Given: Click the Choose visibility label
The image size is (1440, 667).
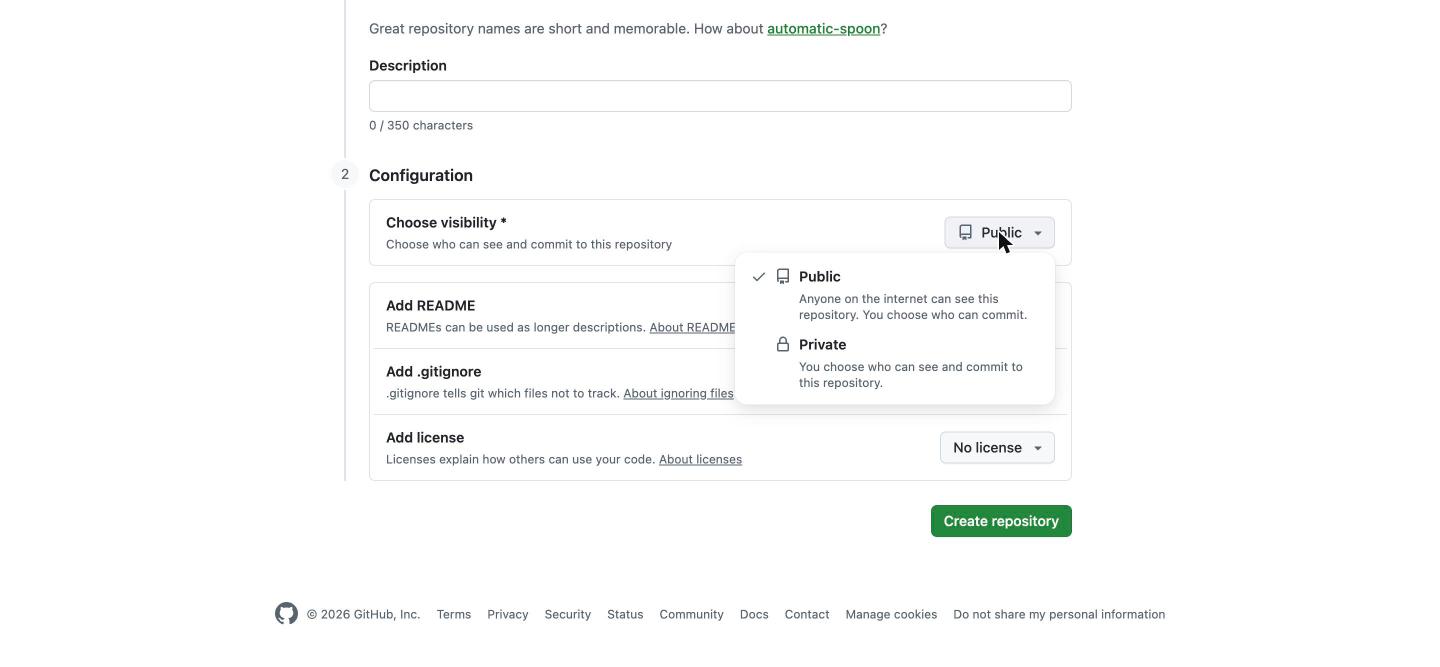Looking at the screenshot, I should click(x=446, y=222).
